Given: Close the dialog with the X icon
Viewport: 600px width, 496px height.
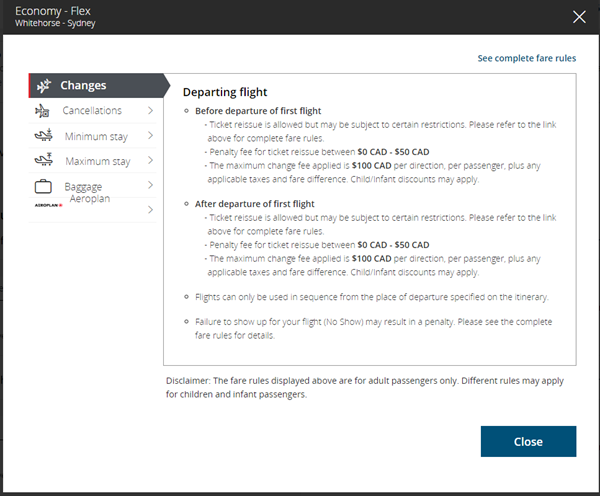Looking at the screenshot, I should 578,16.
